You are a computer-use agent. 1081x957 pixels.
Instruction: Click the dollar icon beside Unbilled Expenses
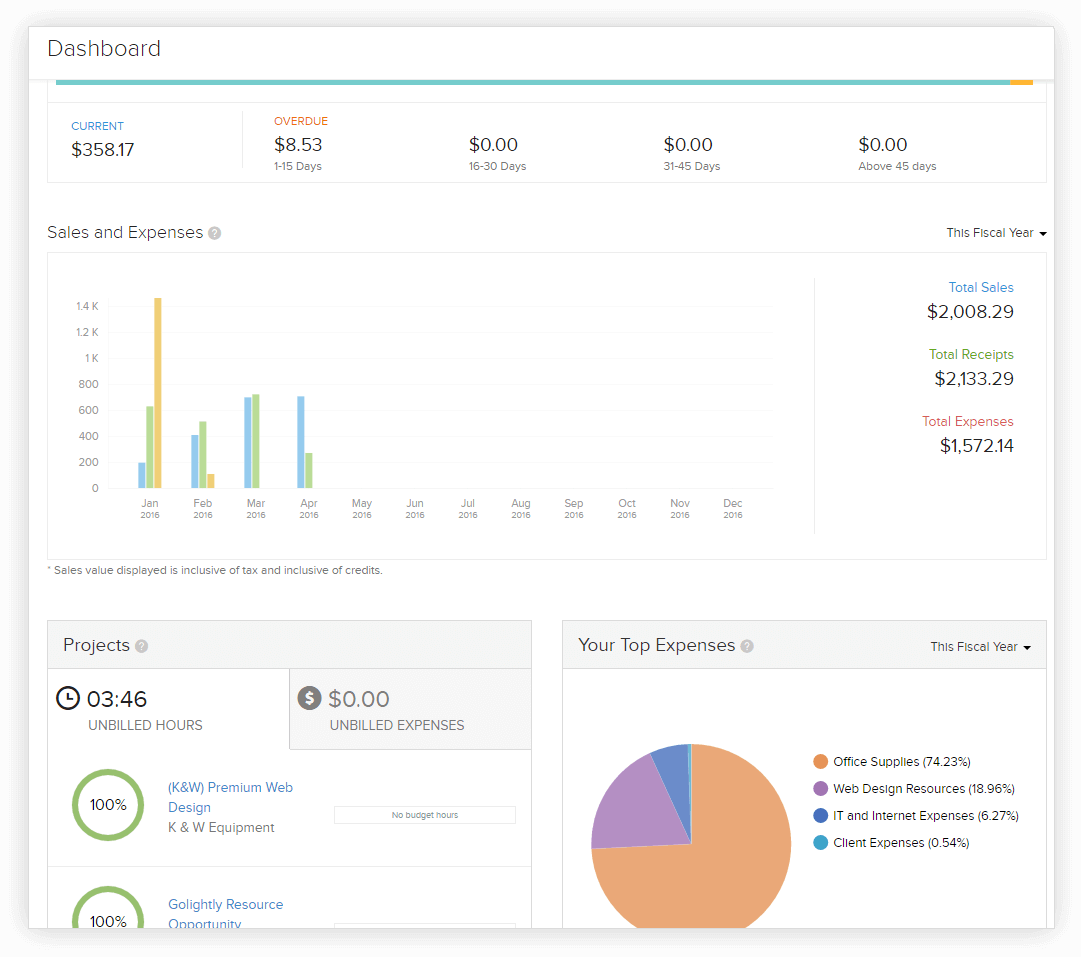(310, 698)
